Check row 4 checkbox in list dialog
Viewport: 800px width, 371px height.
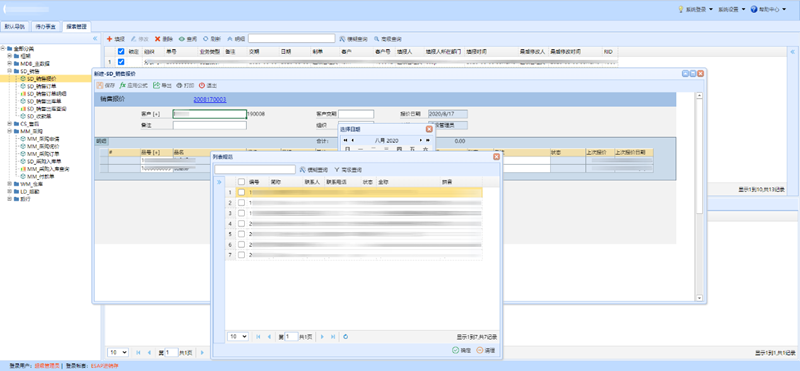click(x=241, y=224)
